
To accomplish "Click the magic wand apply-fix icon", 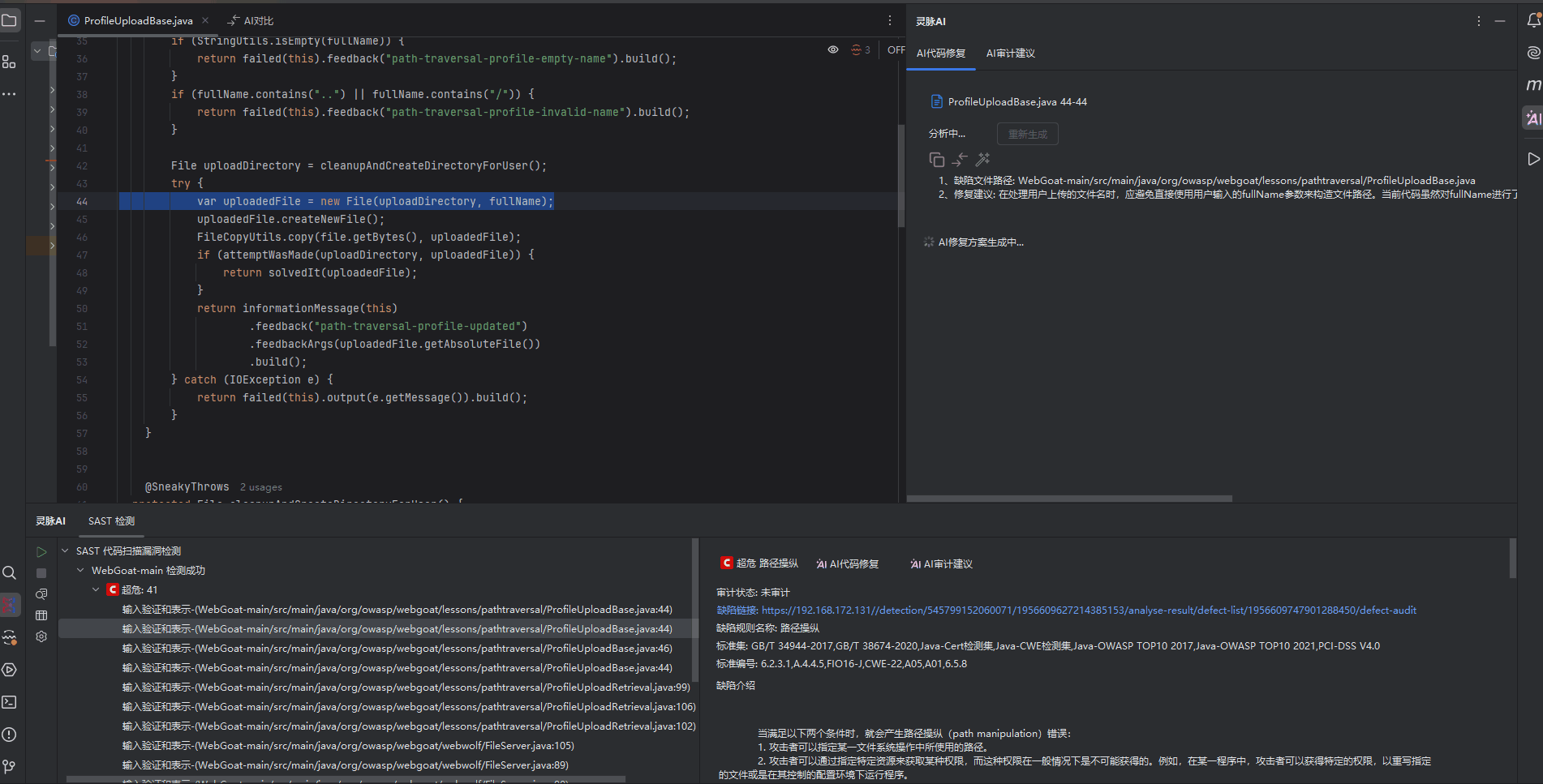I will pos(982,160).
